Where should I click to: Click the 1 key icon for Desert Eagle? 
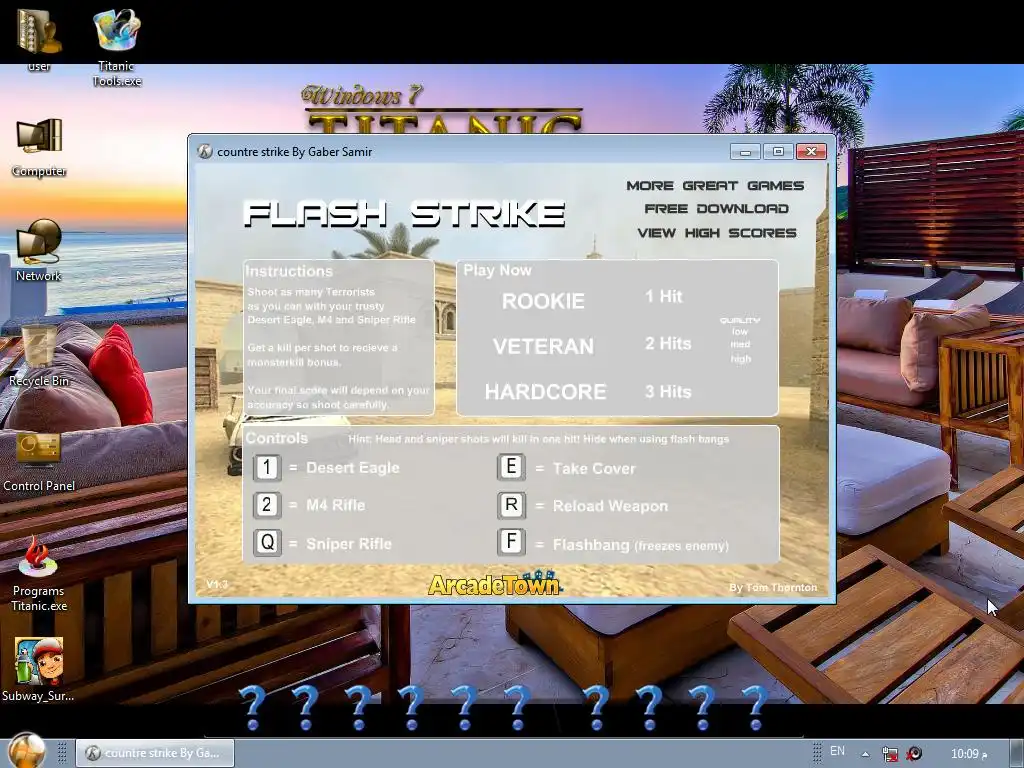(266, 468)
